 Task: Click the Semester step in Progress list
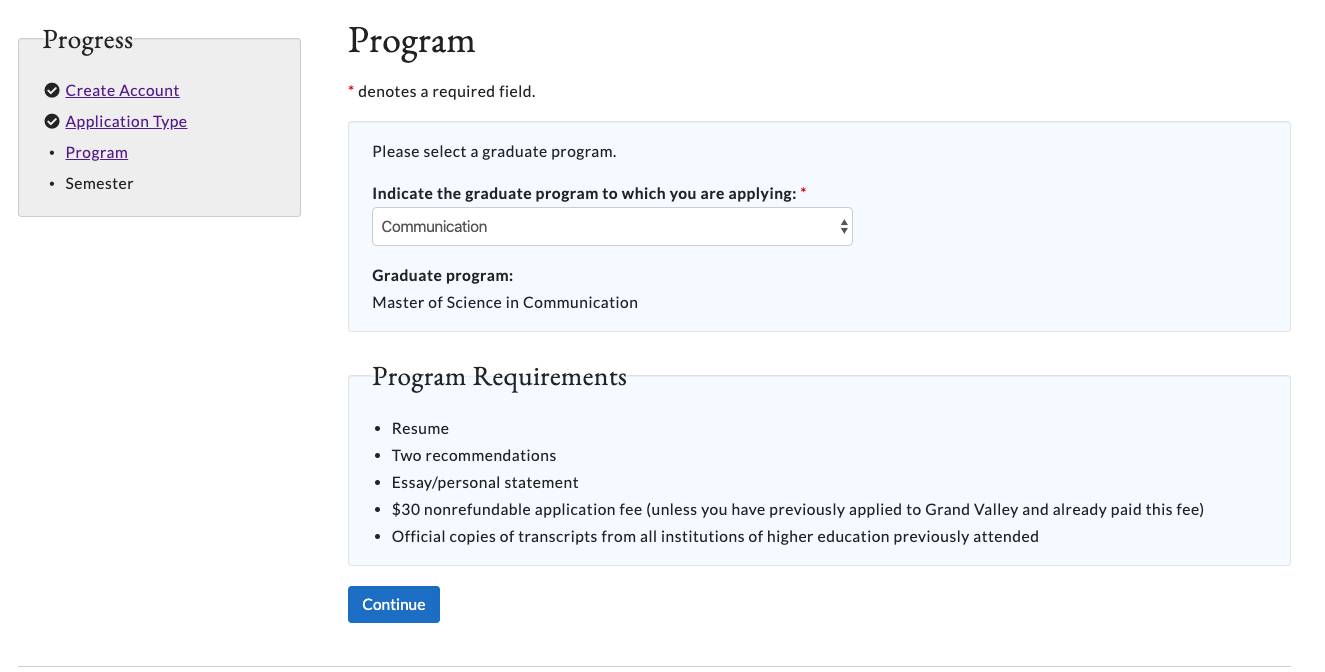point(99,184)
